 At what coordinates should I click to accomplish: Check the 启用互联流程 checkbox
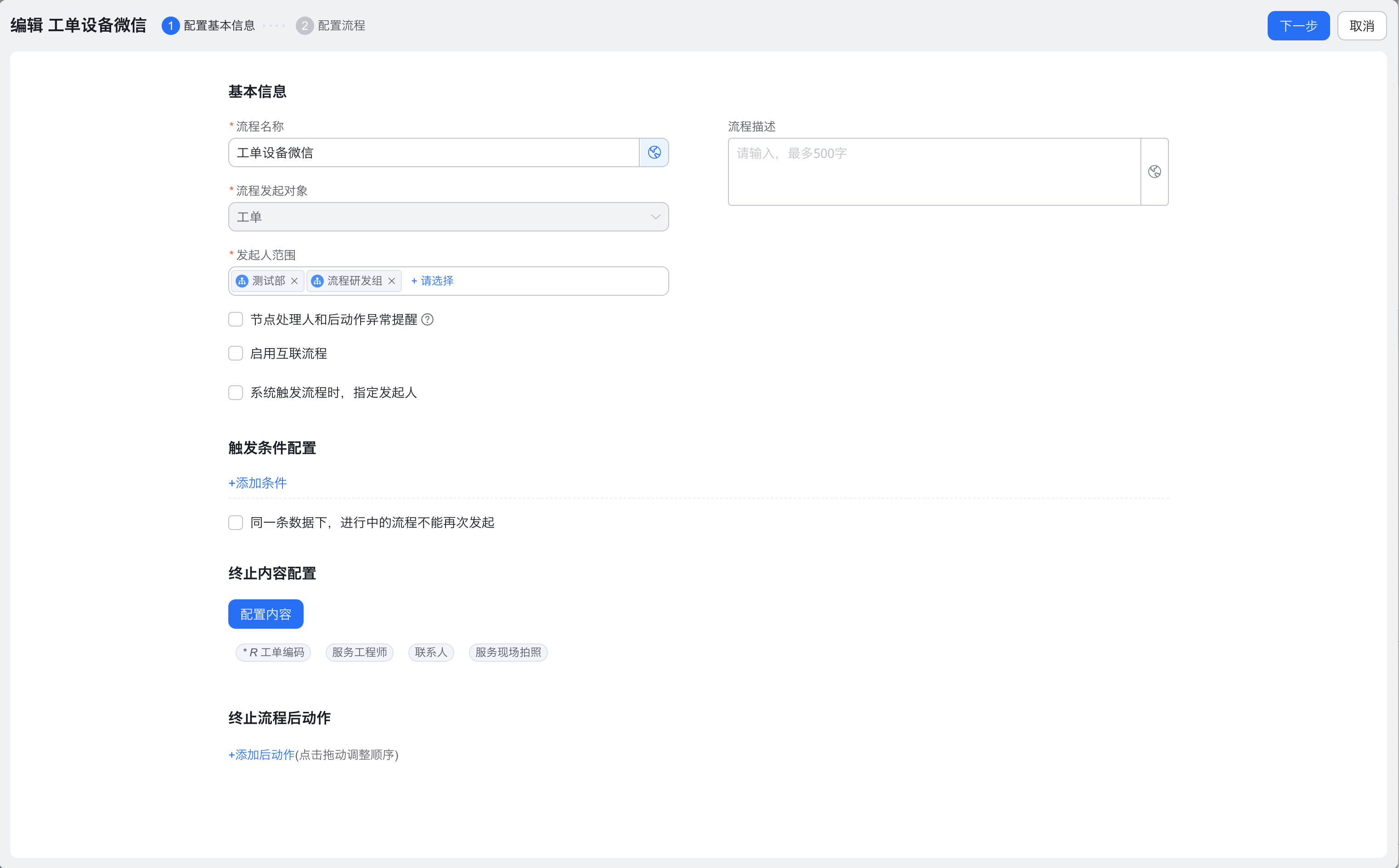click(235, 353)
